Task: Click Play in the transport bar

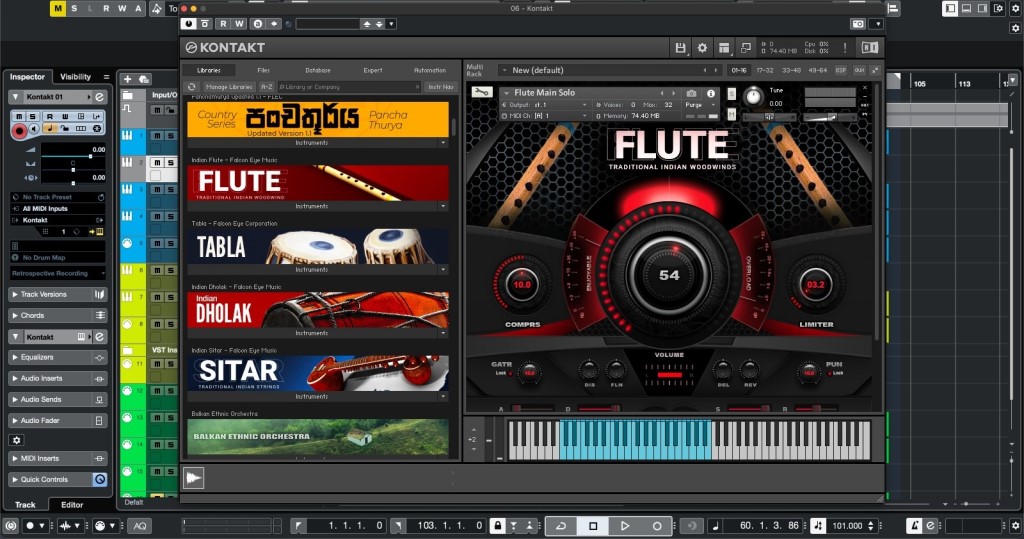Action: tap(624, 525)
